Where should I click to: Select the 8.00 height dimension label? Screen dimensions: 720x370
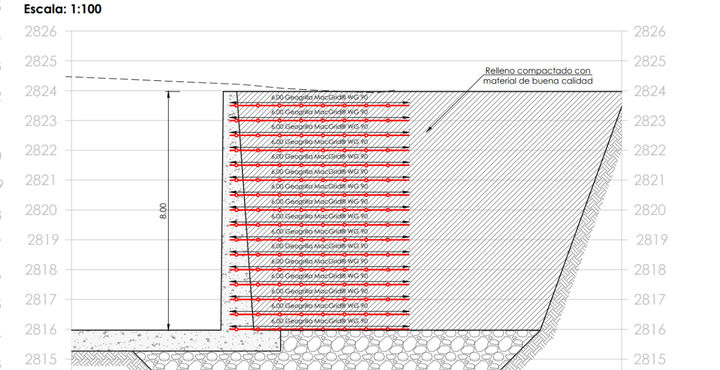point(163,211)
